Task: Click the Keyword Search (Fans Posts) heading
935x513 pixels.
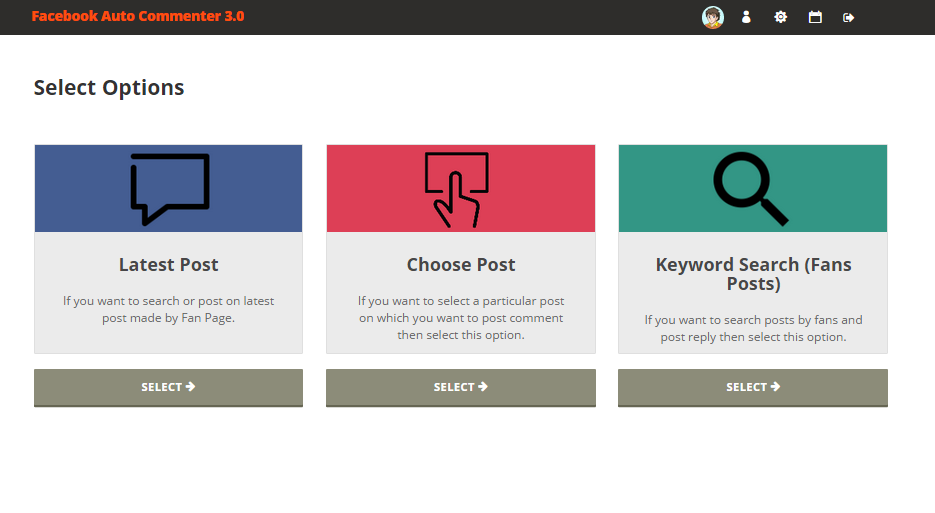Action: 753,274
